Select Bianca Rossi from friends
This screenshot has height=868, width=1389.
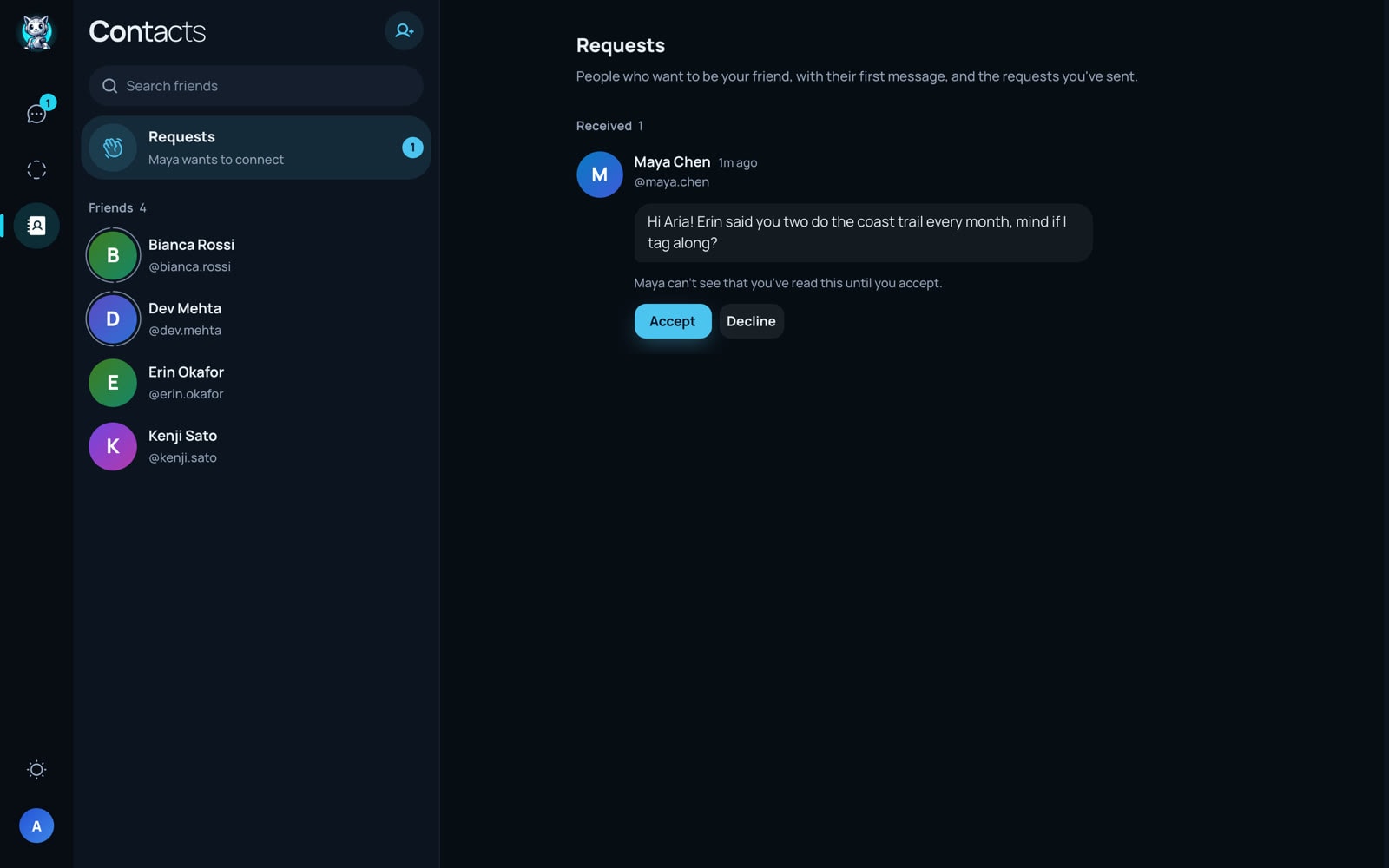(256, 255)
